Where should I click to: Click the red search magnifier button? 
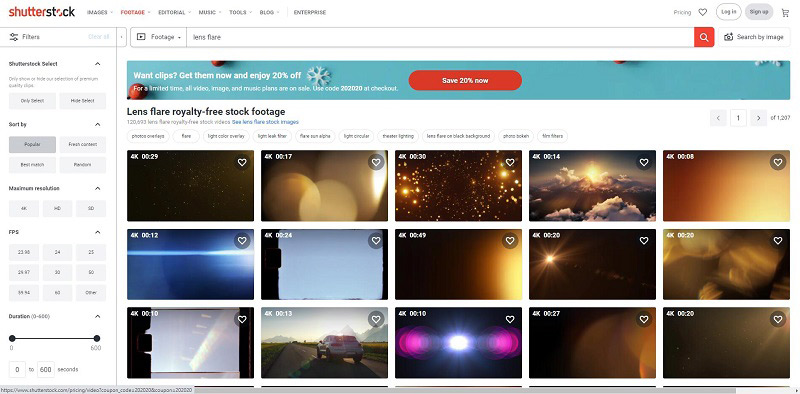[x=704, y=37]
